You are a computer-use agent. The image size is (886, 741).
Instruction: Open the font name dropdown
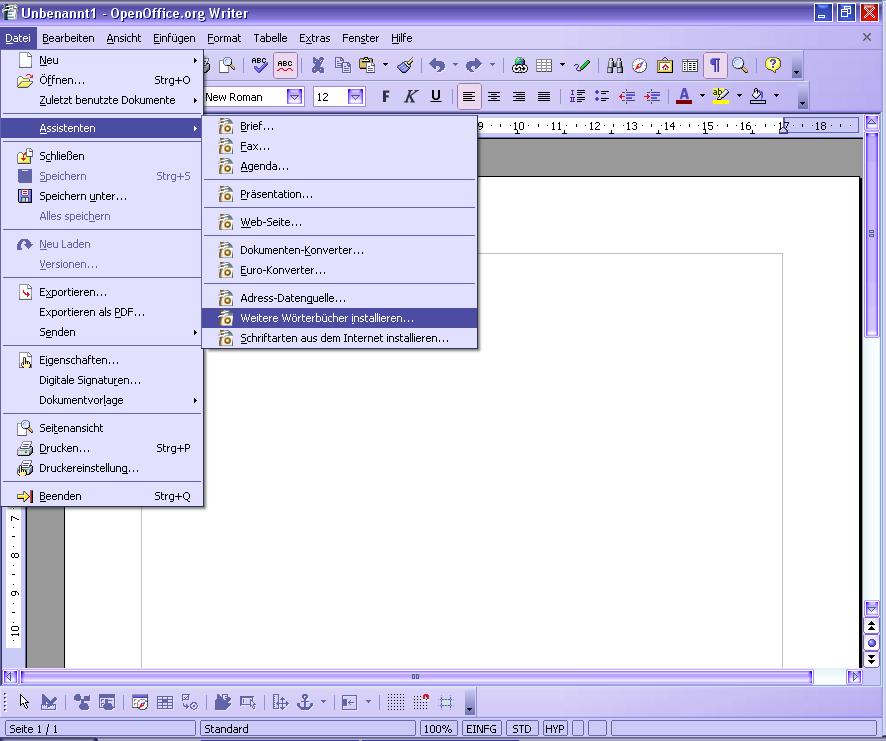click(294, 97)
